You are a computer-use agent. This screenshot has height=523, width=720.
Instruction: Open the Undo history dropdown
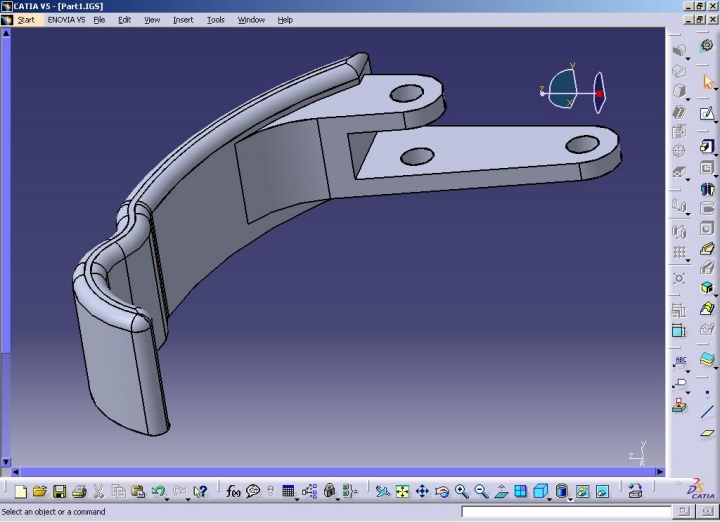tap(168, 497)
